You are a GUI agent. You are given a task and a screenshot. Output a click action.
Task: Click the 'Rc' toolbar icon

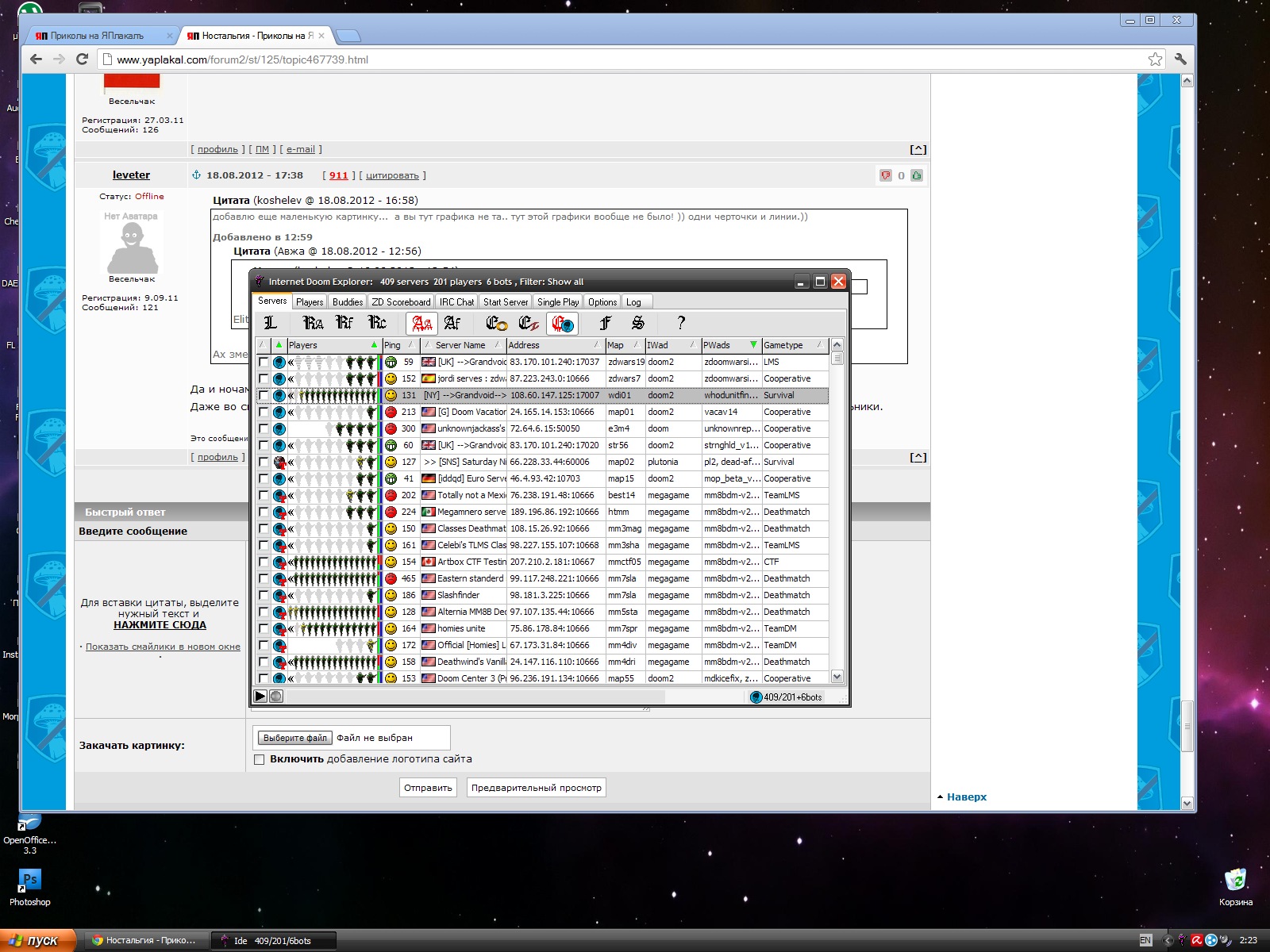[377, 323]
